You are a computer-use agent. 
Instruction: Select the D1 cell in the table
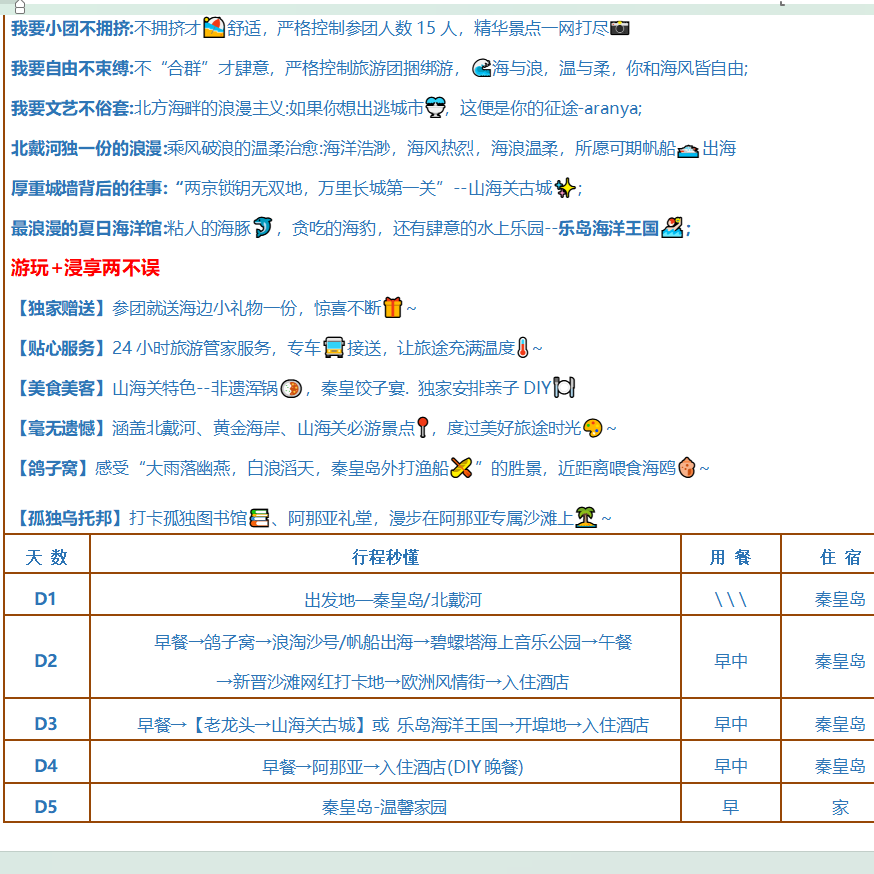(46, 600)
